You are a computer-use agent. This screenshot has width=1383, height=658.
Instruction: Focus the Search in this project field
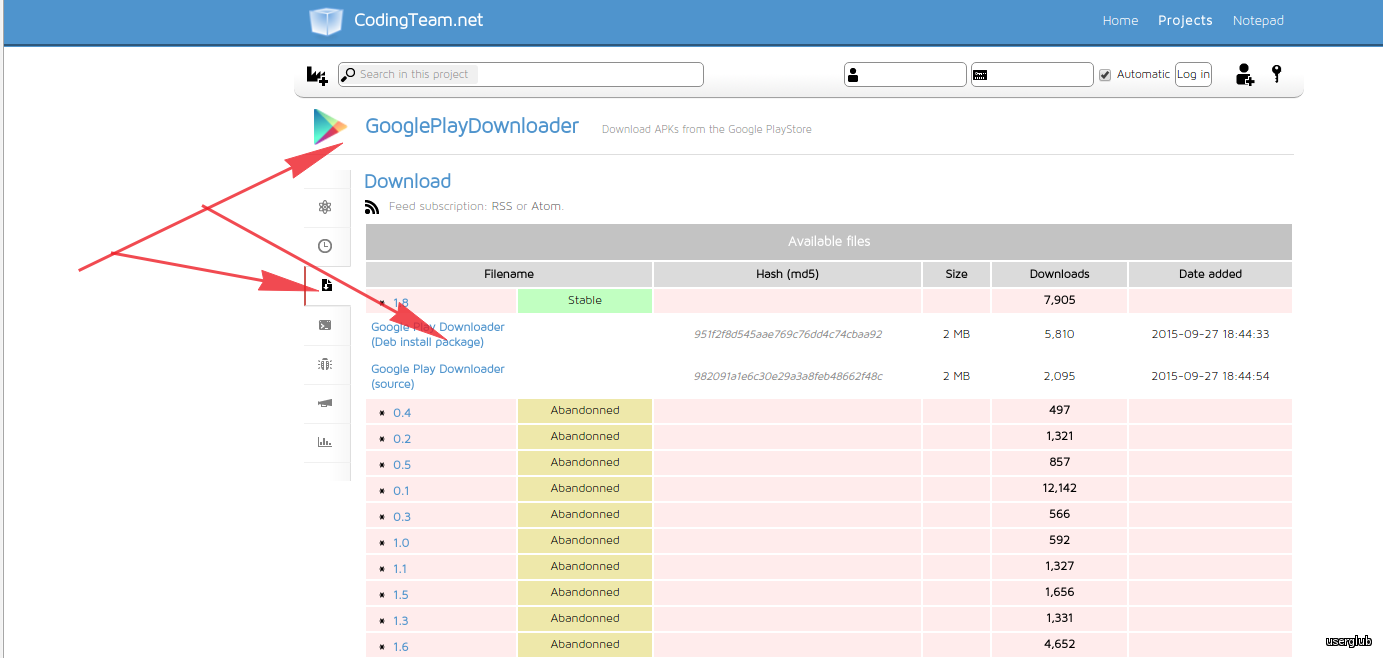[521, 74]
